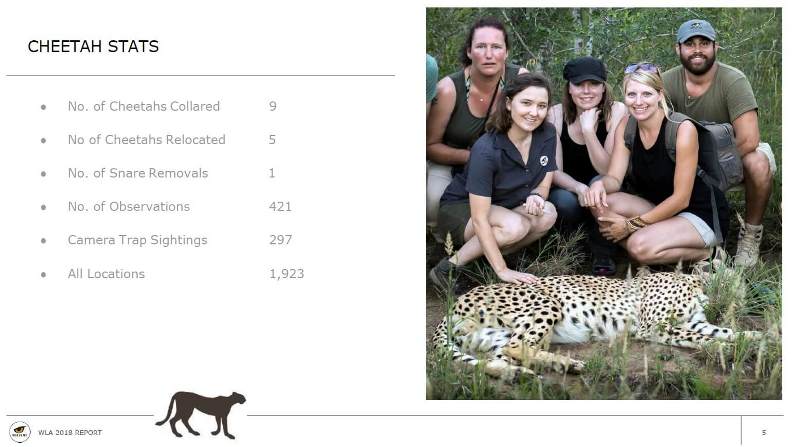Click the observations count 421
800x447 pixels.
(279, 207)
